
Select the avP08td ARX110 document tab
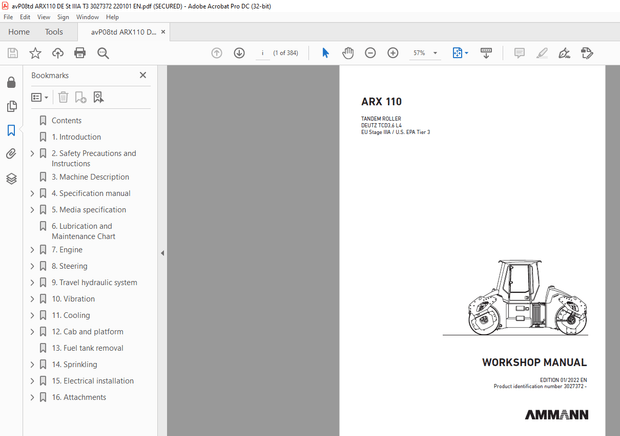(123, 32)
